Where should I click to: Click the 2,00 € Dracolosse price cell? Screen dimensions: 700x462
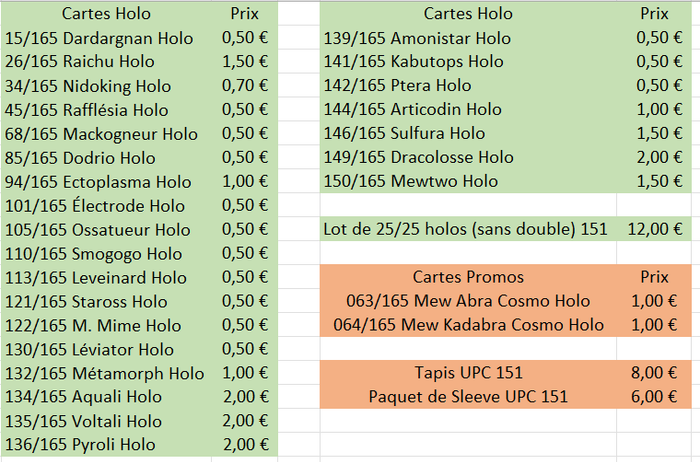[x=654, y=157]
